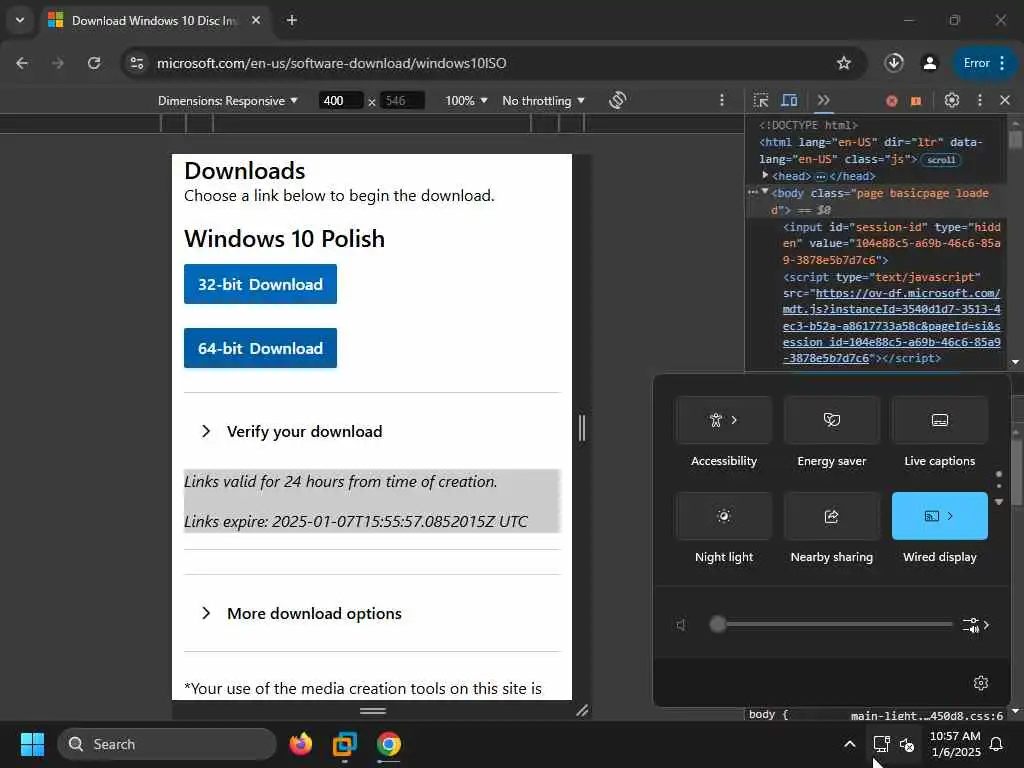
Task: Close the DevTools panel
Action: 1005,100
